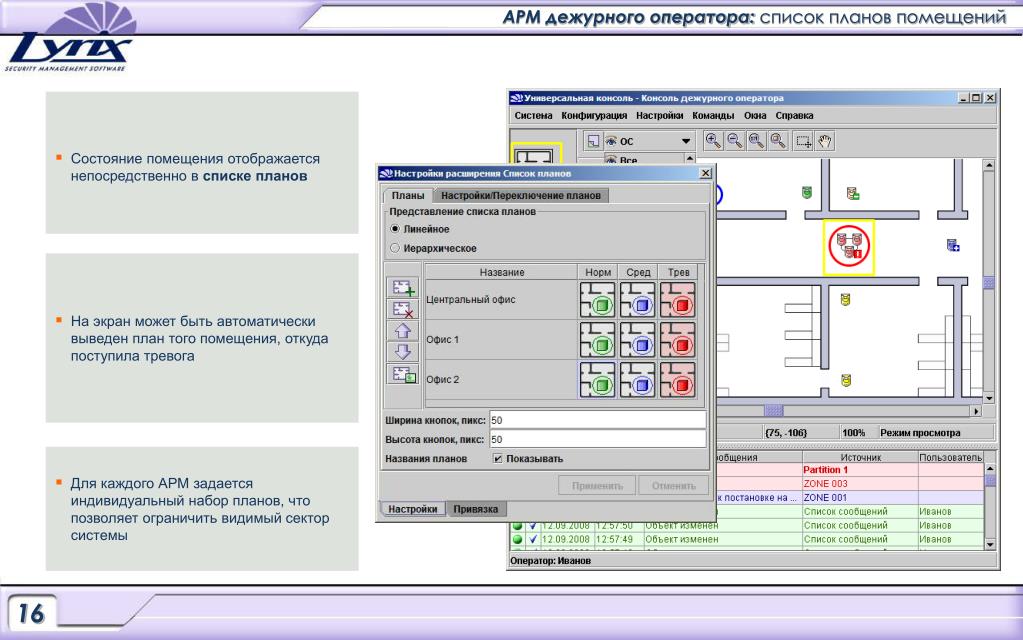Viewport: 1023px width, 640px height.
Task: Select the Иерархическое radio button
Action: 395,248
